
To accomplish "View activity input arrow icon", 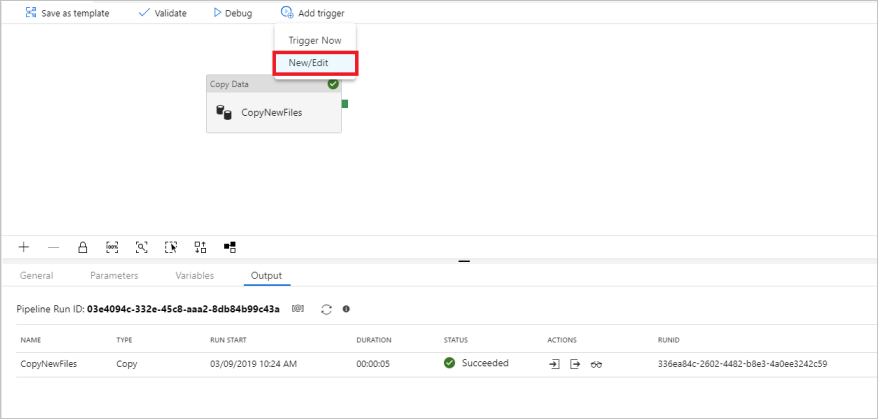I will 554,364.
